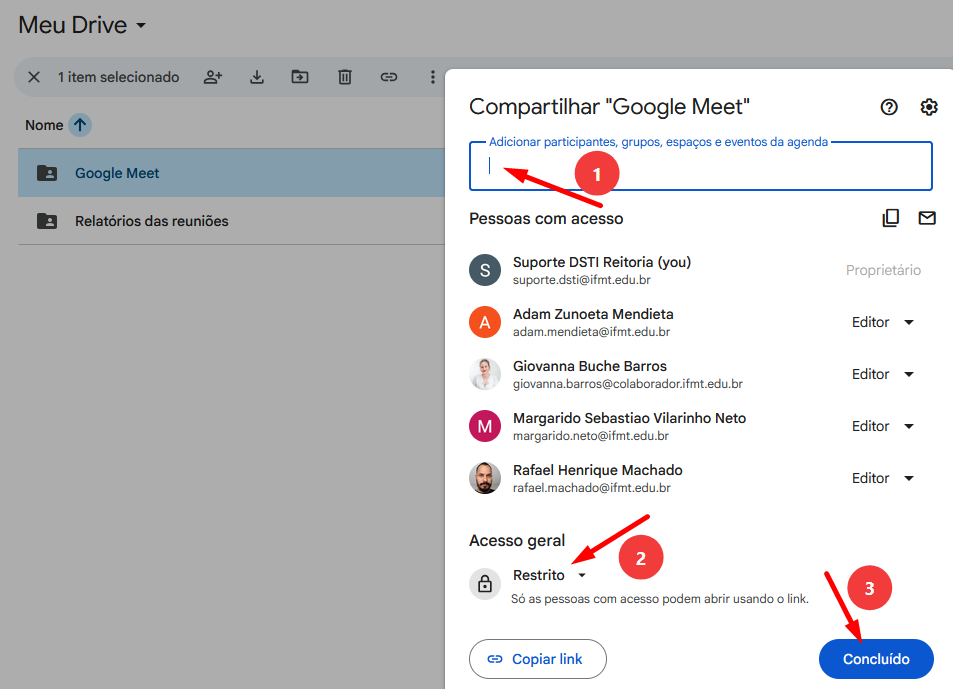Screen dimensions: 953x689
Task: Click the Copiar link button
Action: [x=537, y=659]
